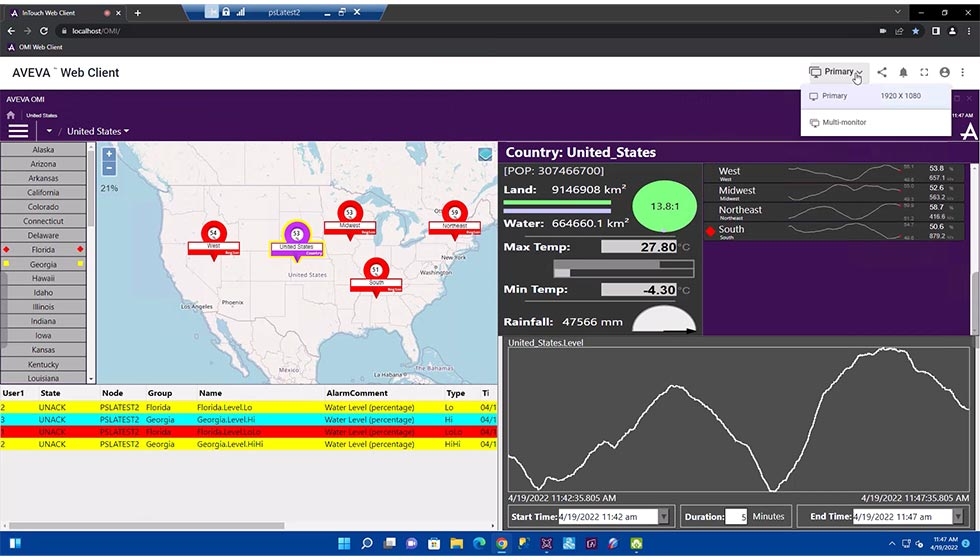Select the West region map marker

tap(213, 233)
